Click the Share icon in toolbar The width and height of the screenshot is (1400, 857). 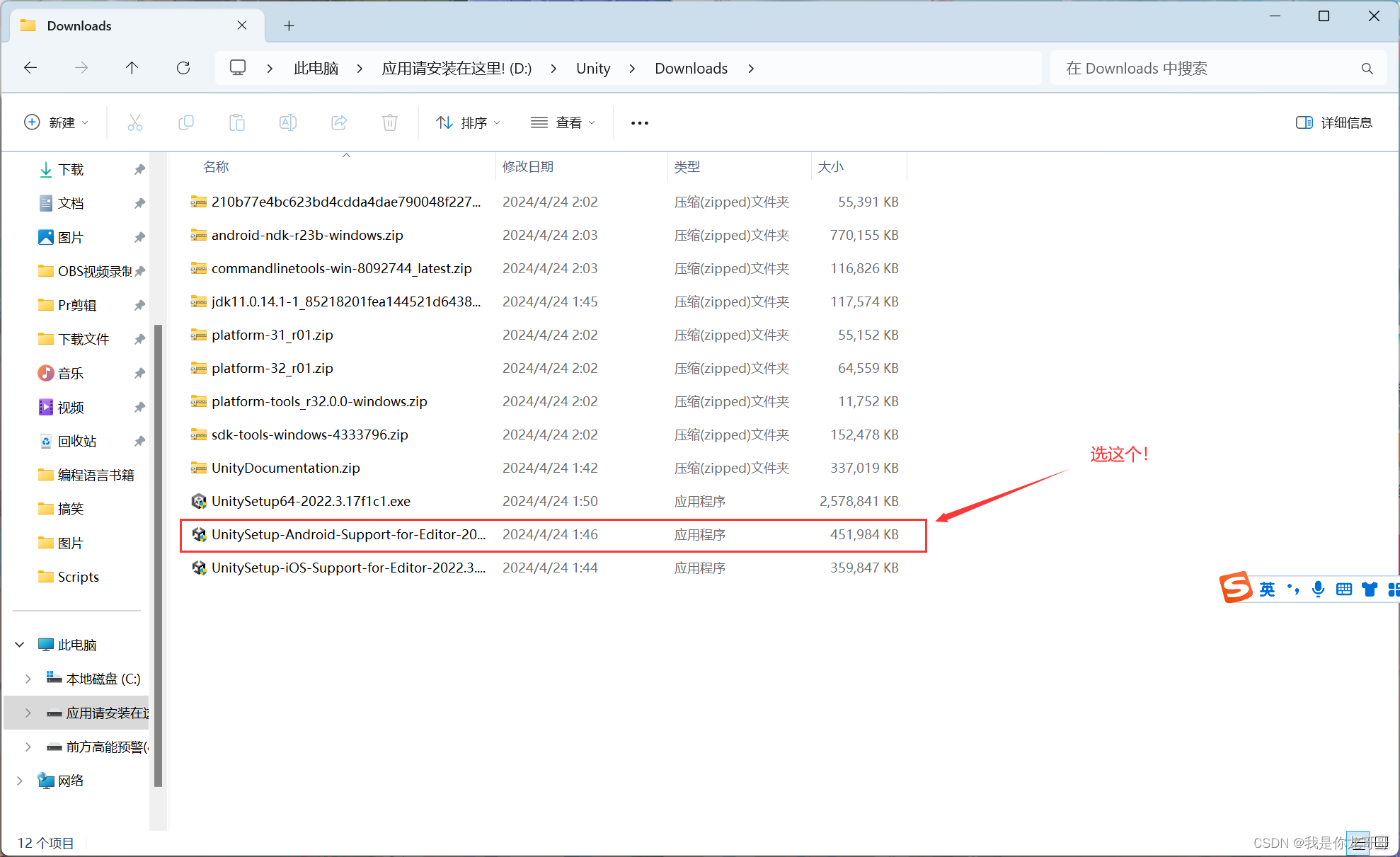338,122
